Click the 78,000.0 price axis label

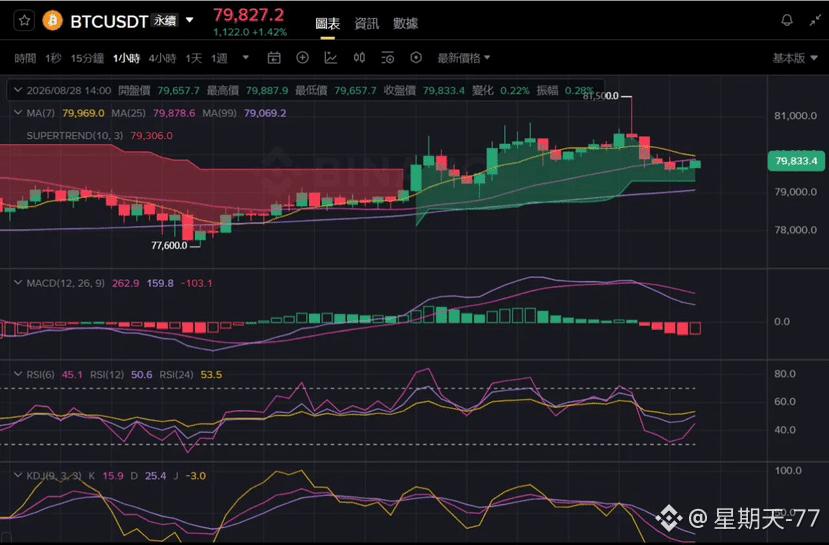pyautogui.click(x=795, y=230)
